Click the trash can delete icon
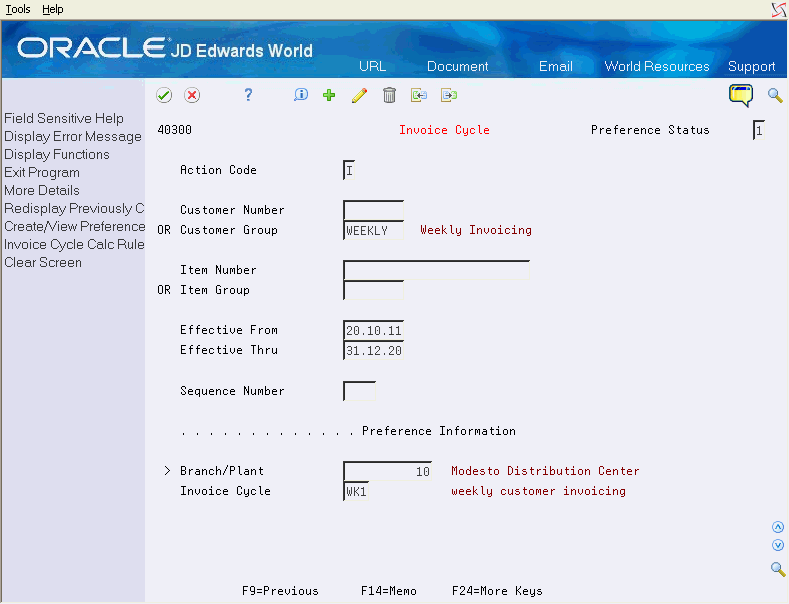 [389, 95]
